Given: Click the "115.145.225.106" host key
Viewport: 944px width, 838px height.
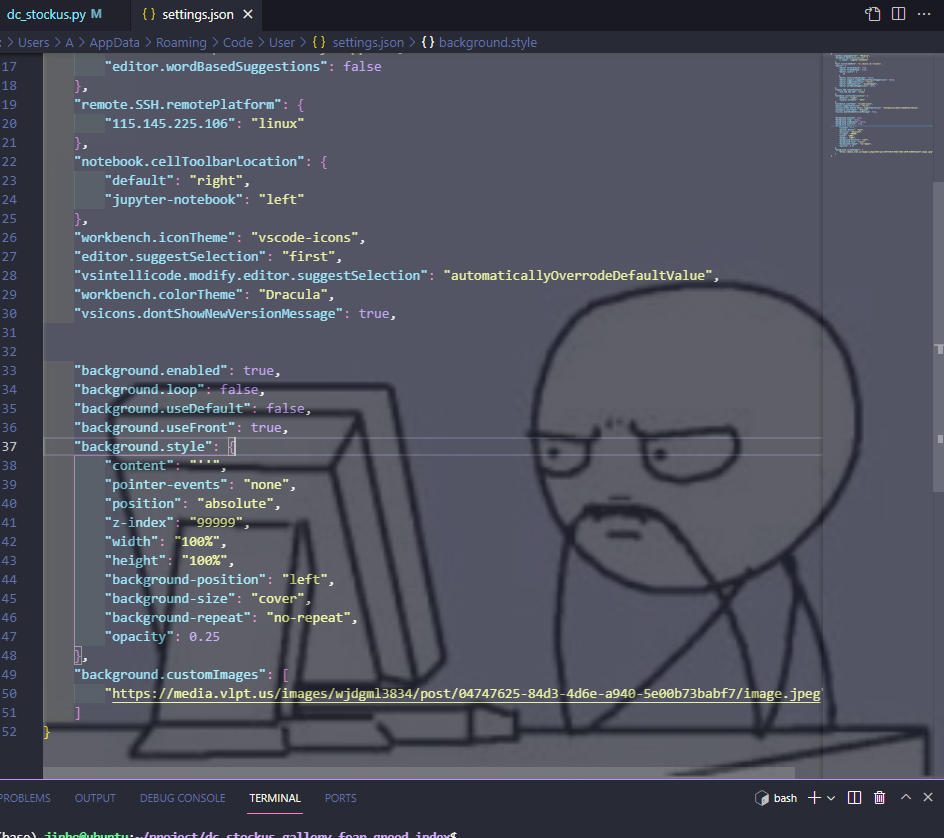Looking at the screenshot, I should [x=170, y=123].
